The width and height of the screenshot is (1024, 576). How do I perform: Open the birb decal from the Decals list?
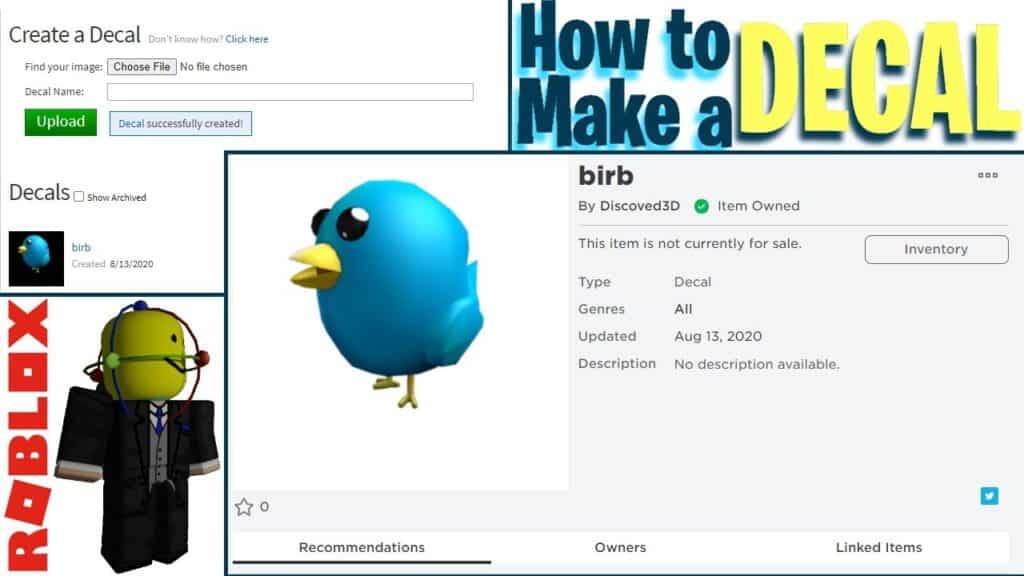[80, 247]
